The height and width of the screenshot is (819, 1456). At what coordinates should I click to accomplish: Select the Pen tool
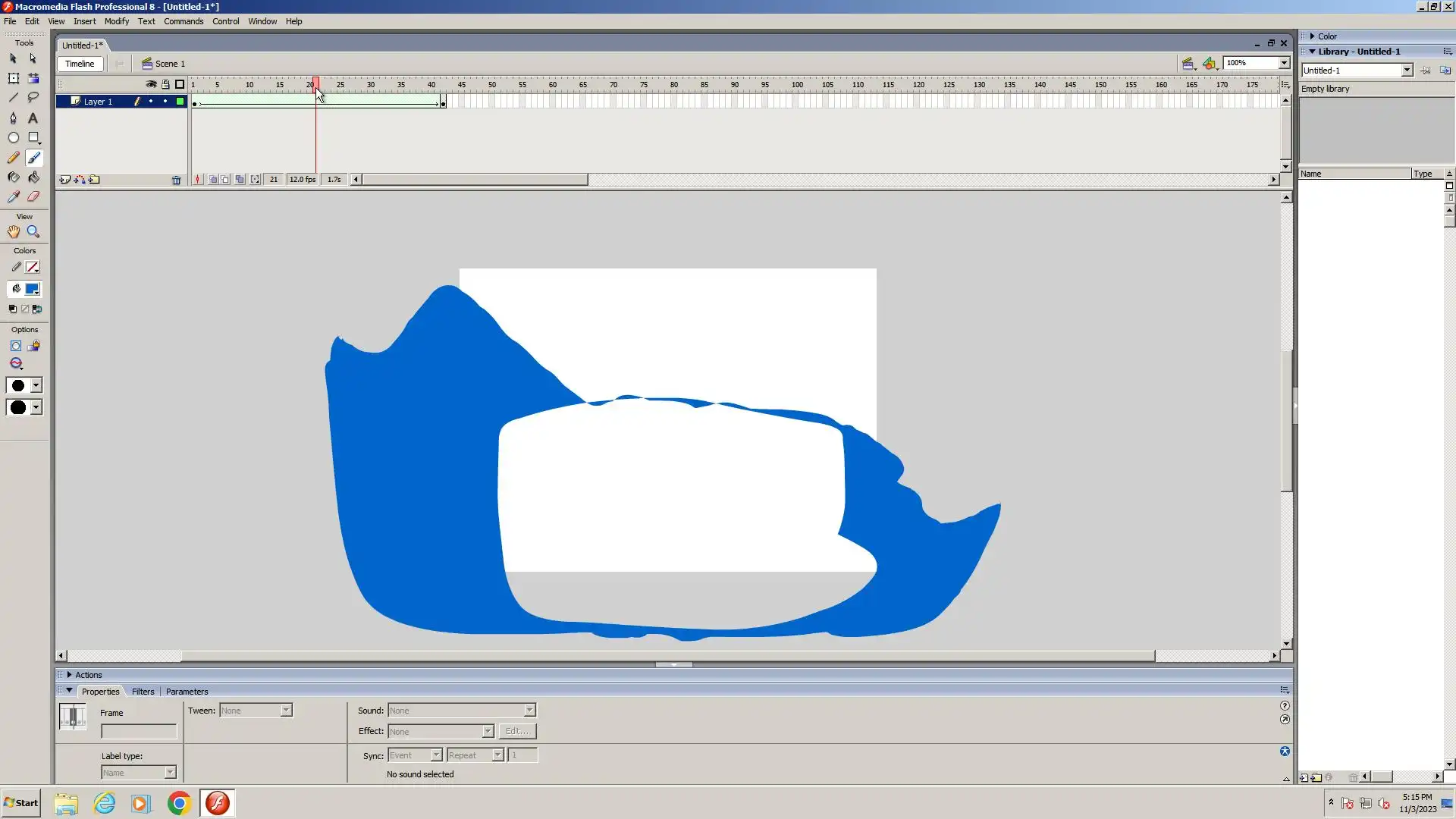point(13,118)
